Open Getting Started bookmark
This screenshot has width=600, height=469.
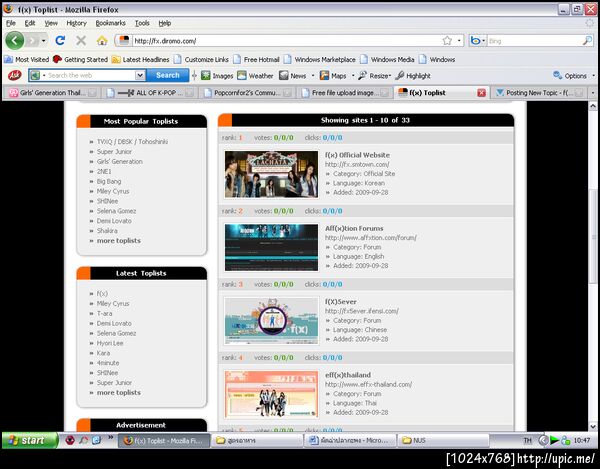click(80, 60)
